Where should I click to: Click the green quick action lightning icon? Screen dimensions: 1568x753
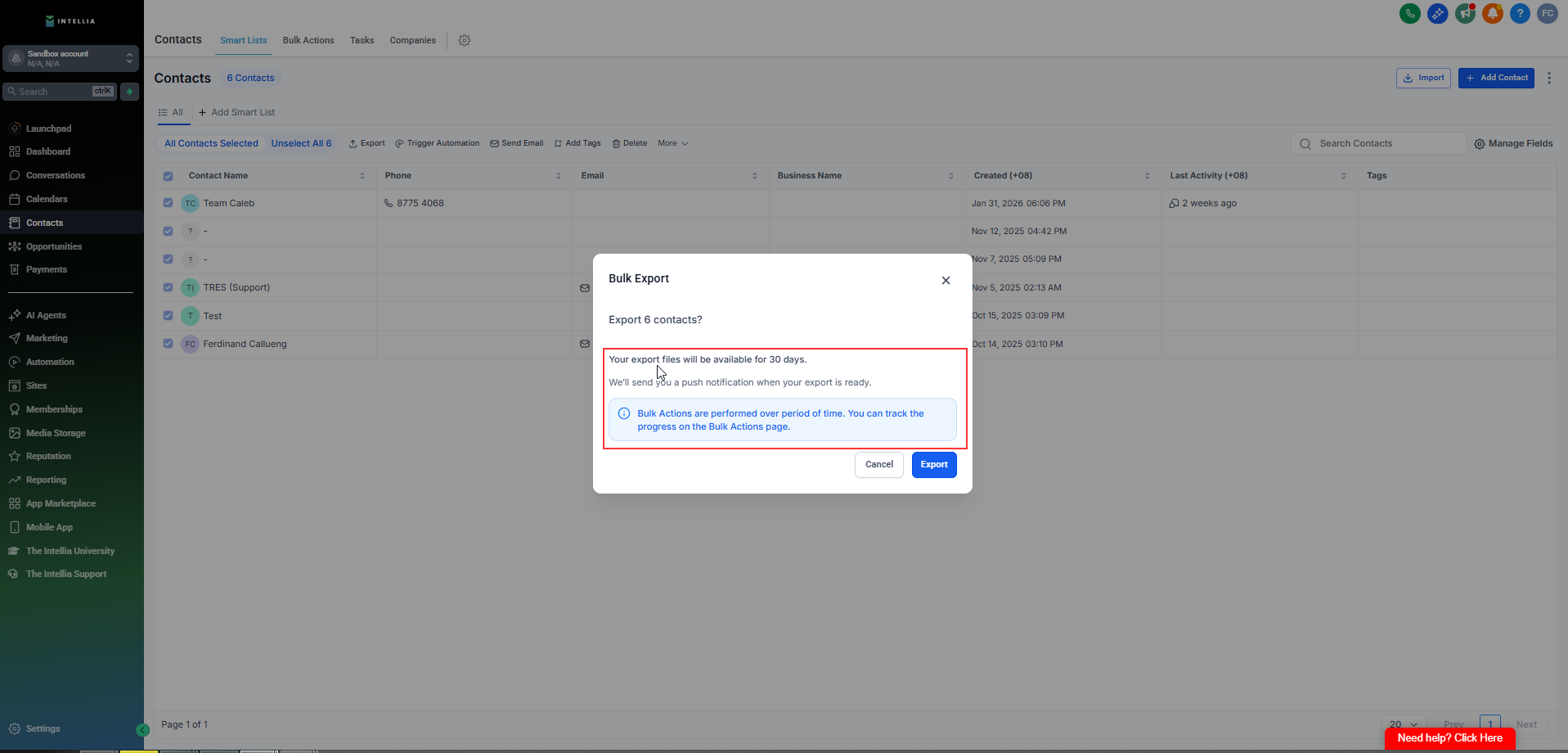coord(129,92)
